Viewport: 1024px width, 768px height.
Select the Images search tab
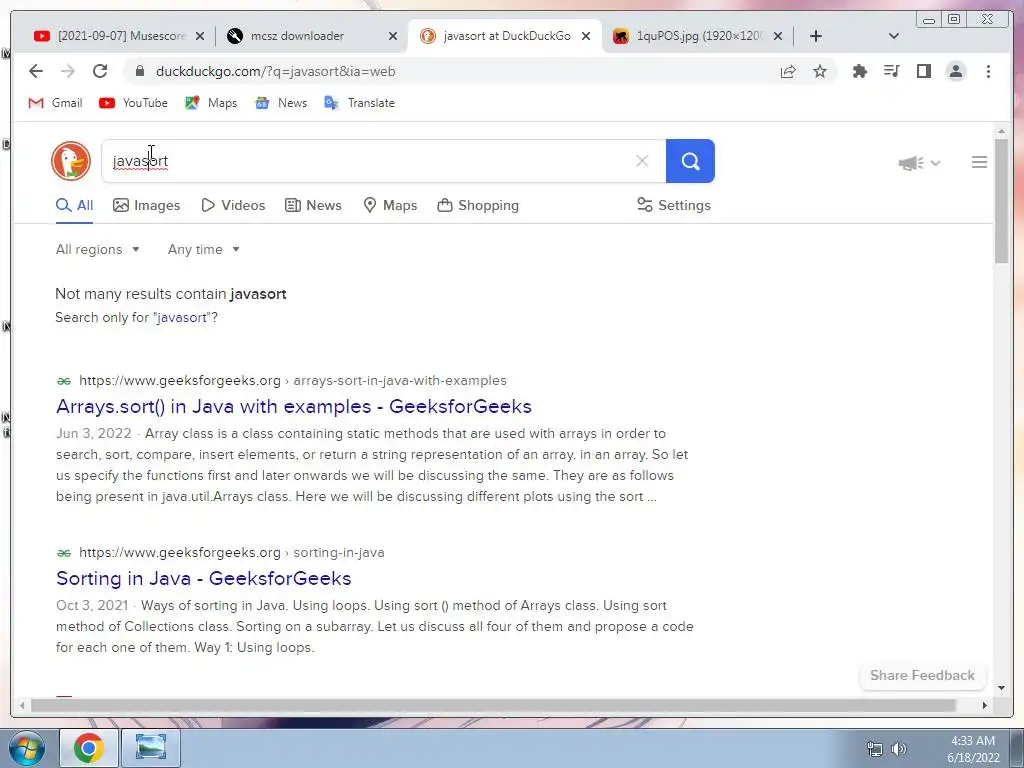tap(146, 205)
